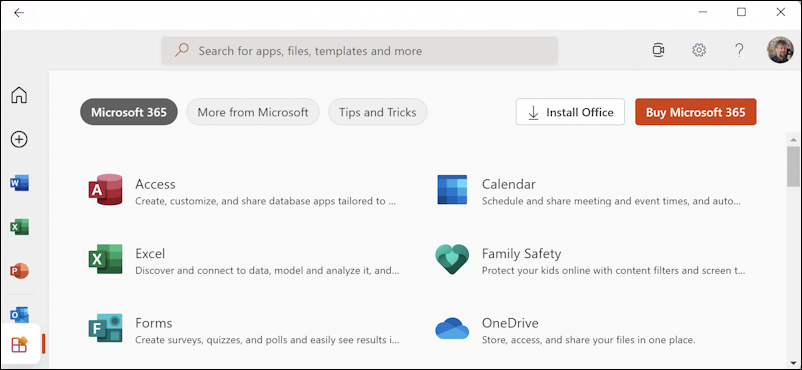The width and height of the screenshot is (802, 370).
Task: Open Home in the left sidebar
Action: pos(19,95)
